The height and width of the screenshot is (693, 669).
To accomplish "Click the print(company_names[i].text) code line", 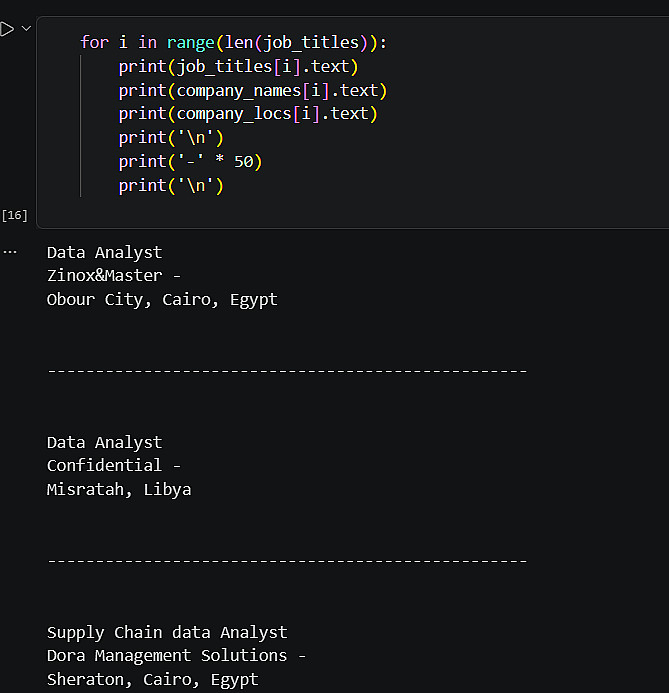I will tap(252, 90).
